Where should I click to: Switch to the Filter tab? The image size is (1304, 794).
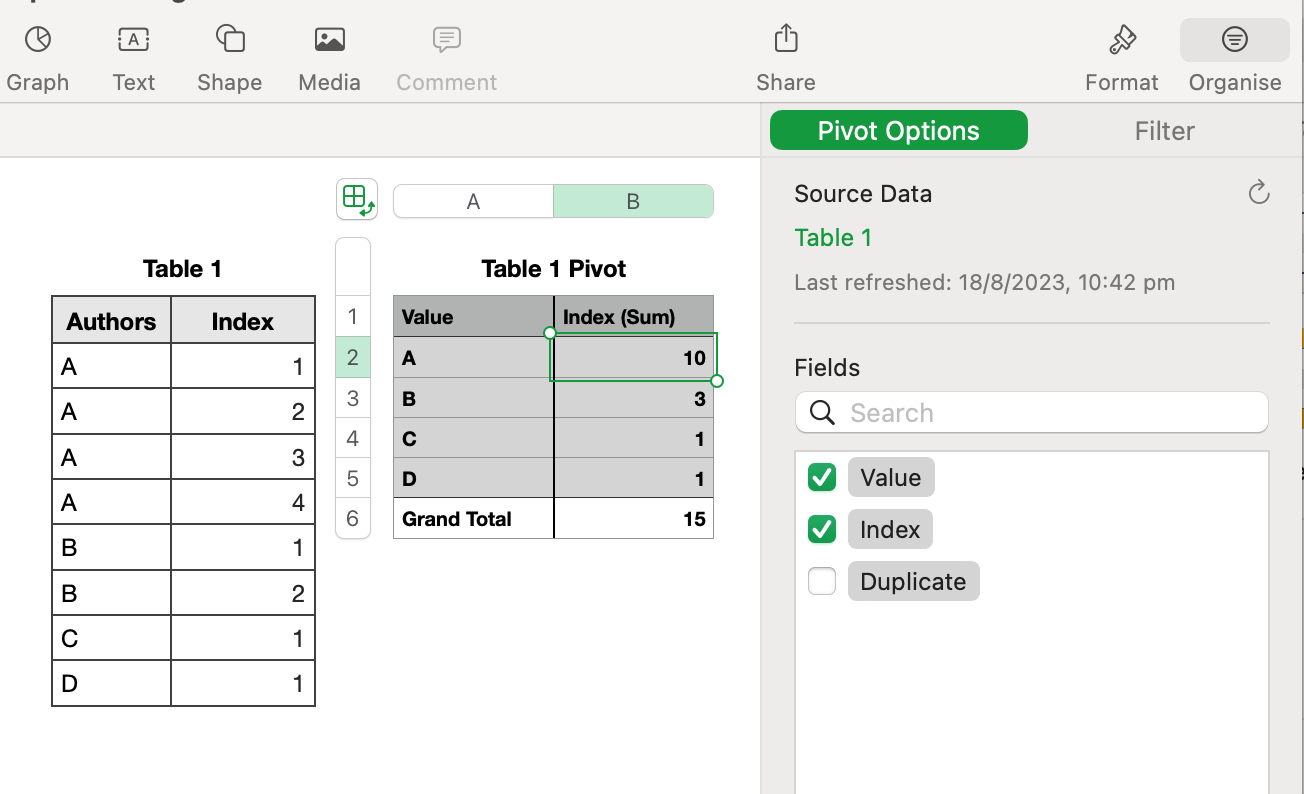click(x=1164, y=130)
